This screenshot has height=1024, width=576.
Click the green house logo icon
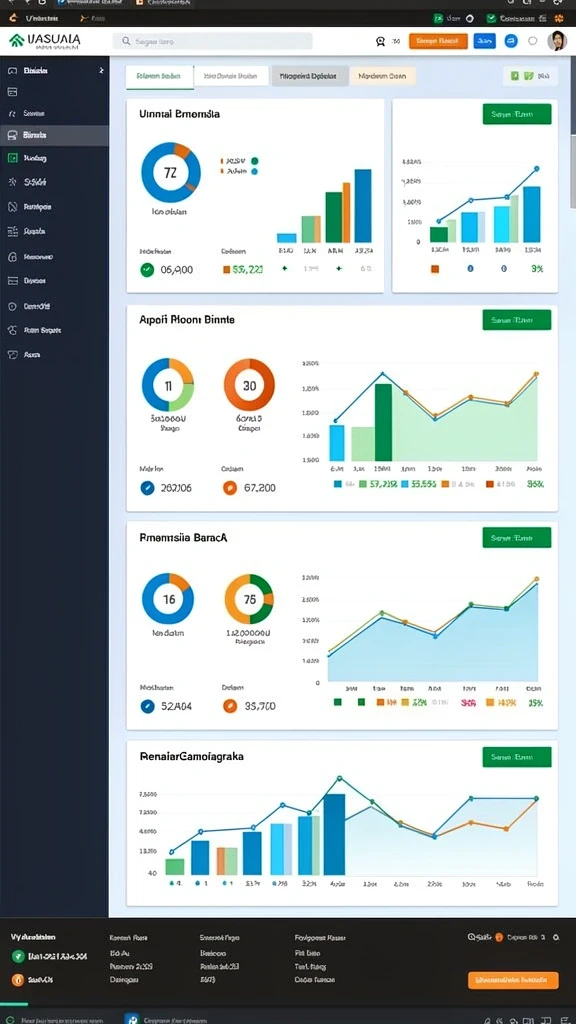16,40
